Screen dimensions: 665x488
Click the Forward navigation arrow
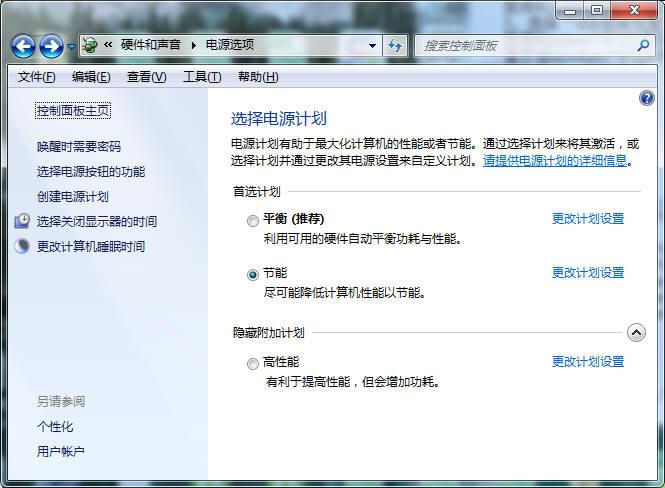(x=51, y=46)
